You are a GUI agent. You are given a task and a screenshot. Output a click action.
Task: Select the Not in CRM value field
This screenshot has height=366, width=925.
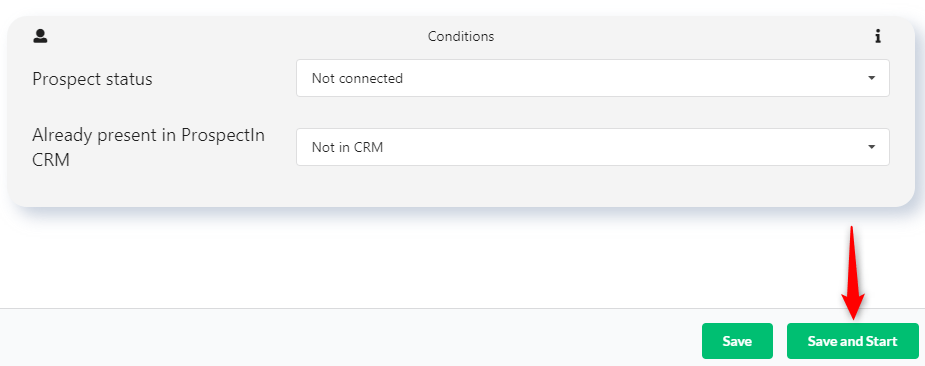point(592,147)
